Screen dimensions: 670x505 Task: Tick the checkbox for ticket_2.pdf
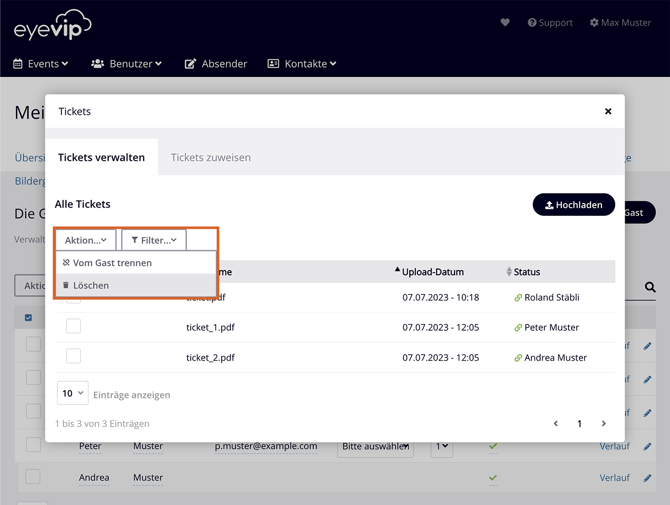[73, 356]
